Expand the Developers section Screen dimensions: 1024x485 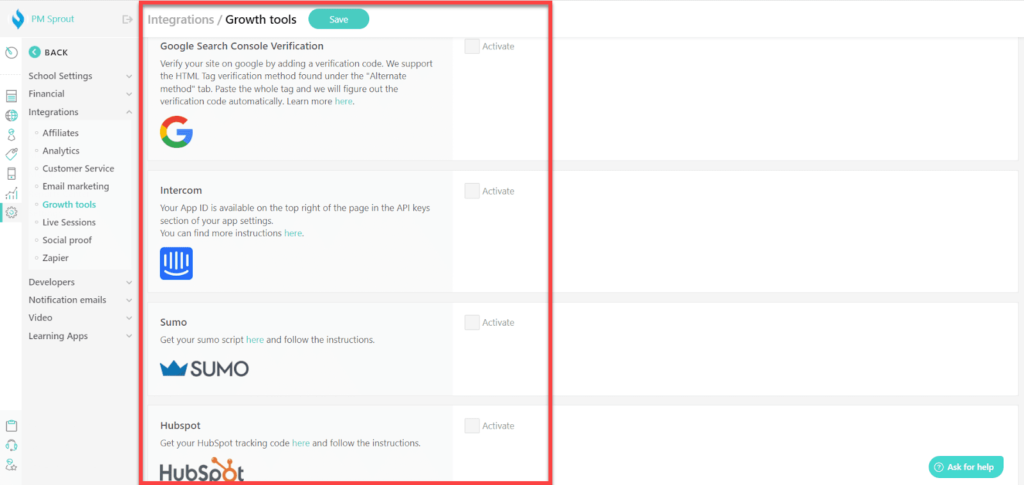click(80, 282)
